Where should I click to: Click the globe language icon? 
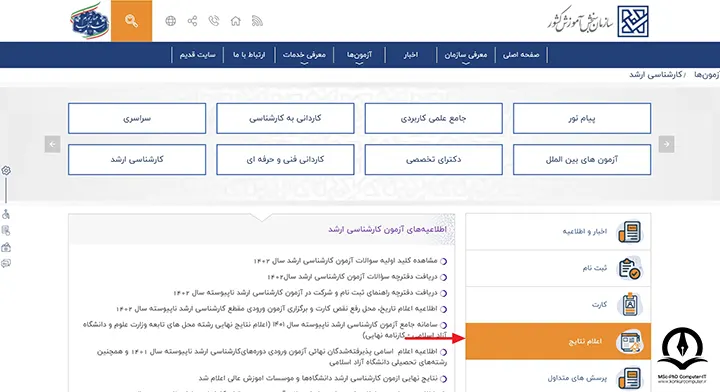click(x=170, y=21)
